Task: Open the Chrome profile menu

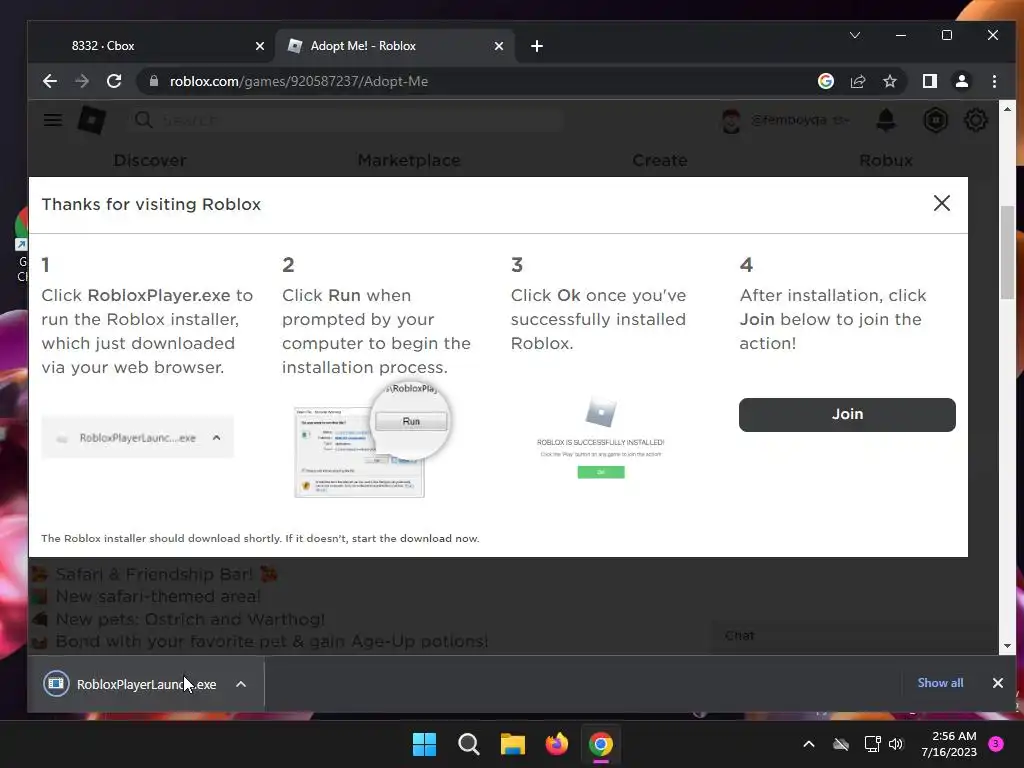Action: point(961,81)
